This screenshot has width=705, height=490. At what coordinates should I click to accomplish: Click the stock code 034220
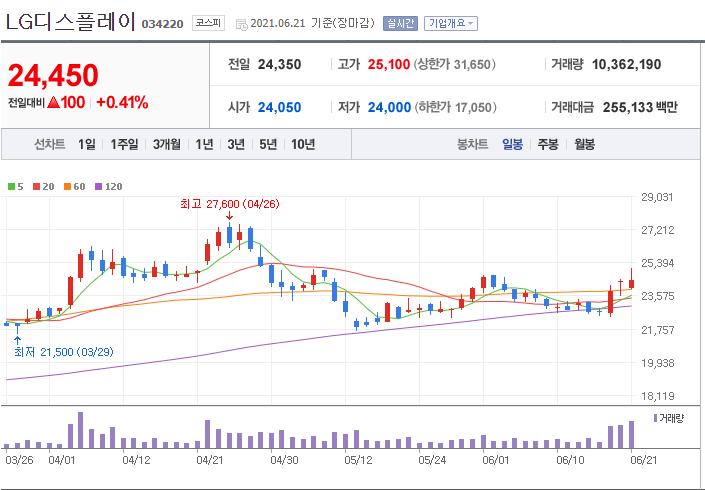coord(162,24)
